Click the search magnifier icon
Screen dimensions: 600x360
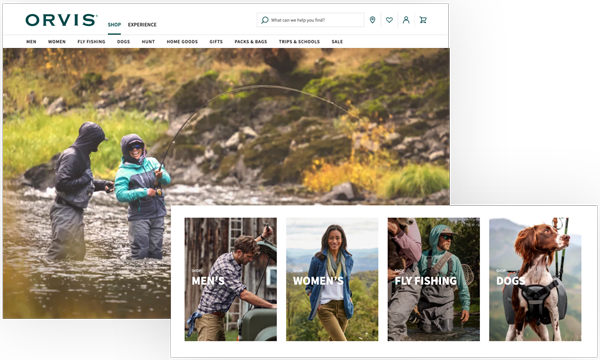264,20
